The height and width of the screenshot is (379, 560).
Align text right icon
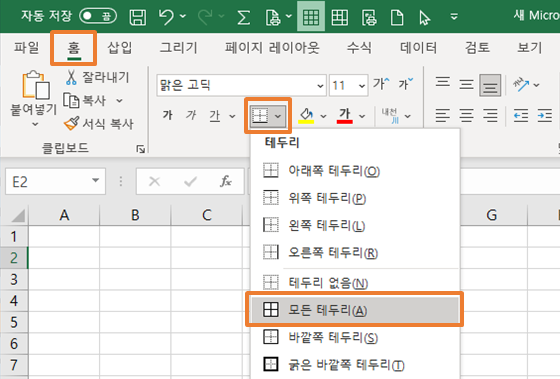(490, 116)
